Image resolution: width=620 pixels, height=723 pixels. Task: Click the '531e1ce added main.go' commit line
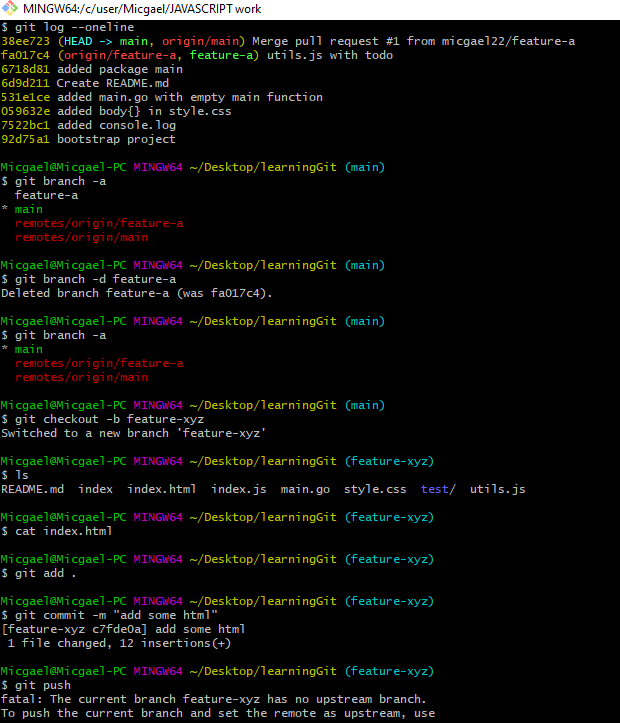[x=162, y=97]
